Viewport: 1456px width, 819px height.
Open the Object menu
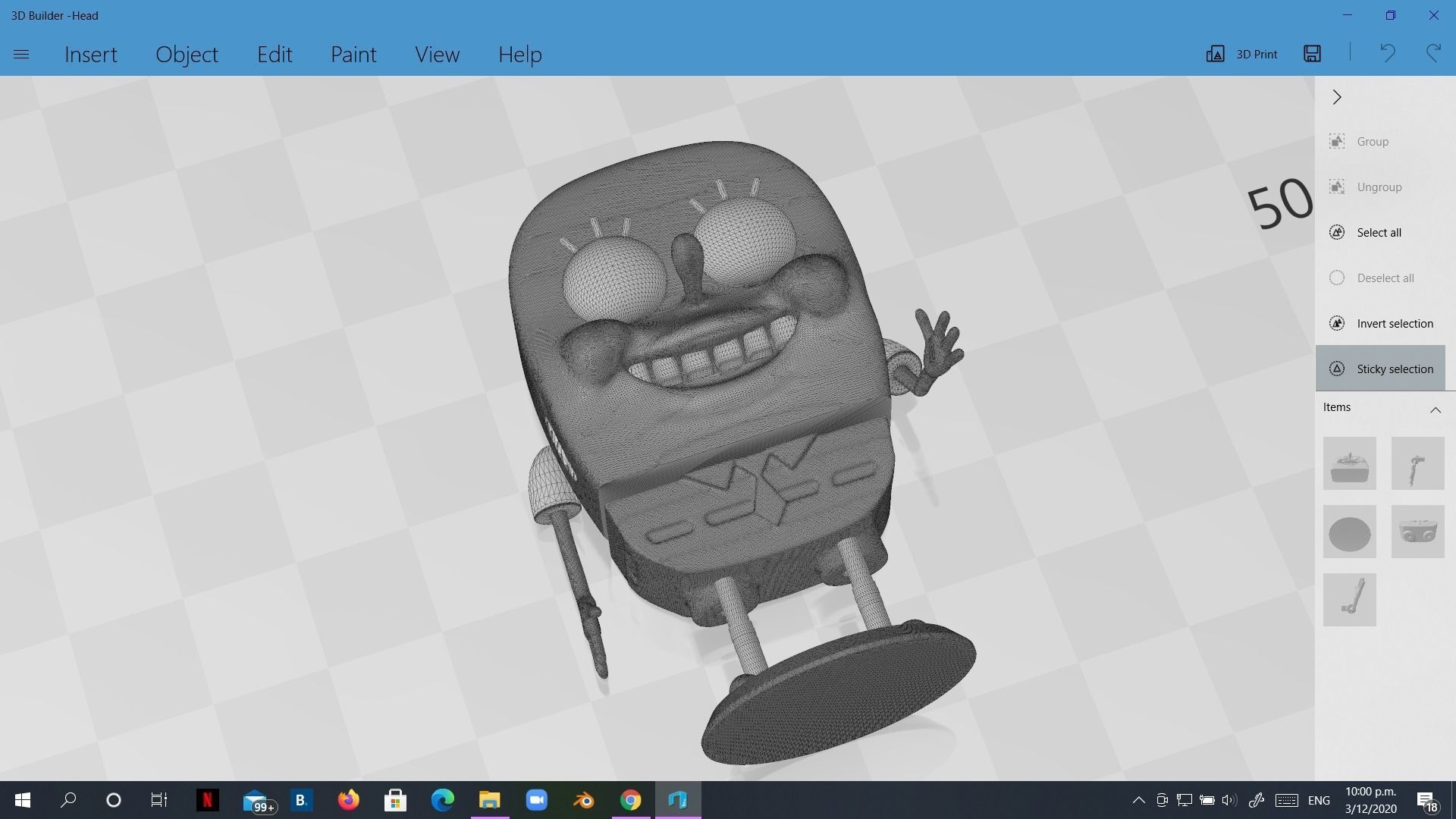187,55
